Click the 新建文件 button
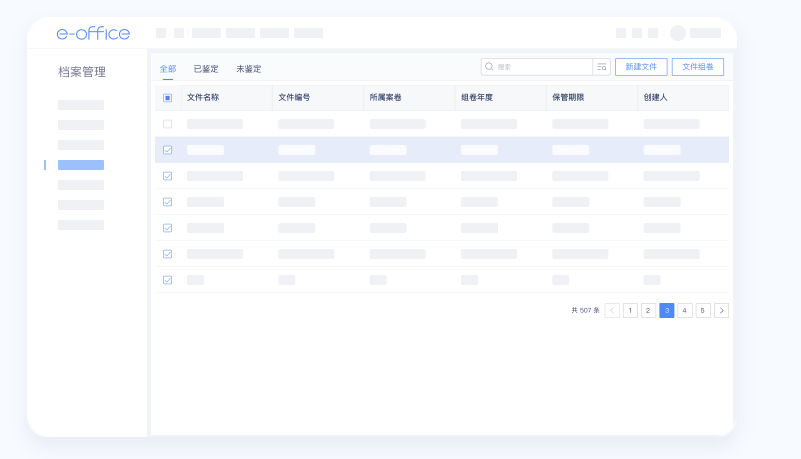Viewport: 801px width, 459px height. point(641,67)
